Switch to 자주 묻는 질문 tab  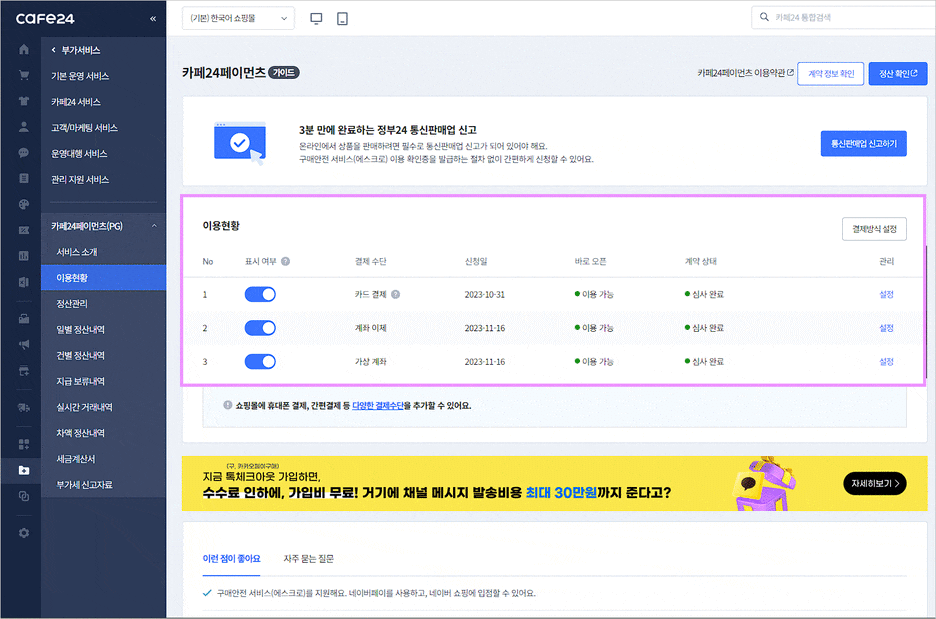(x=308, y=559)
